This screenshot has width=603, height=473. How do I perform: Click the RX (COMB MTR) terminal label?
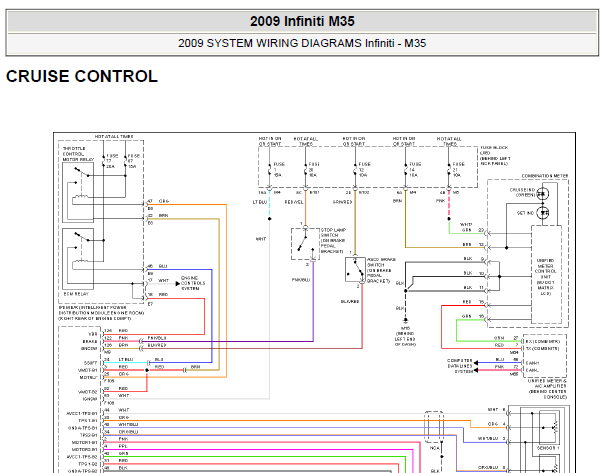pyautogui.click(x=542, y=341)
